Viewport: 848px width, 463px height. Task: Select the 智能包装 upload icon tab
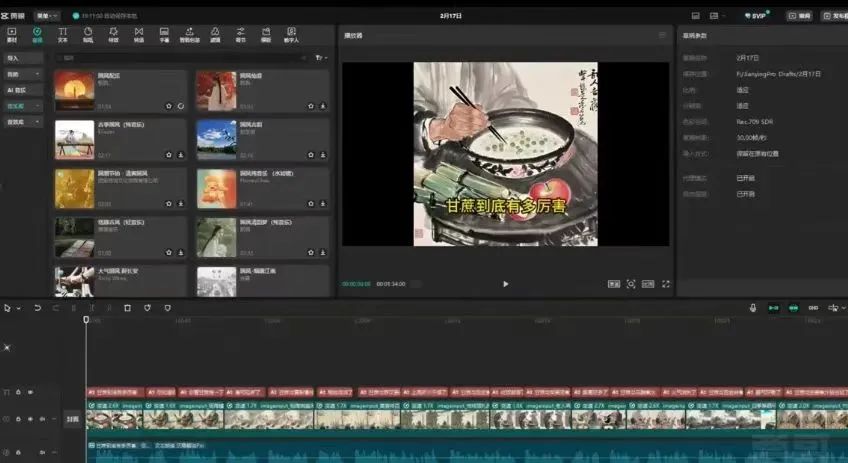coord(190,35)
